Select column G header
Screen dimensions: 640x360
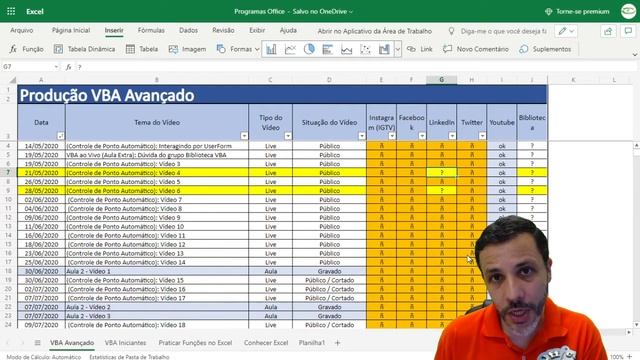point(442,80)
